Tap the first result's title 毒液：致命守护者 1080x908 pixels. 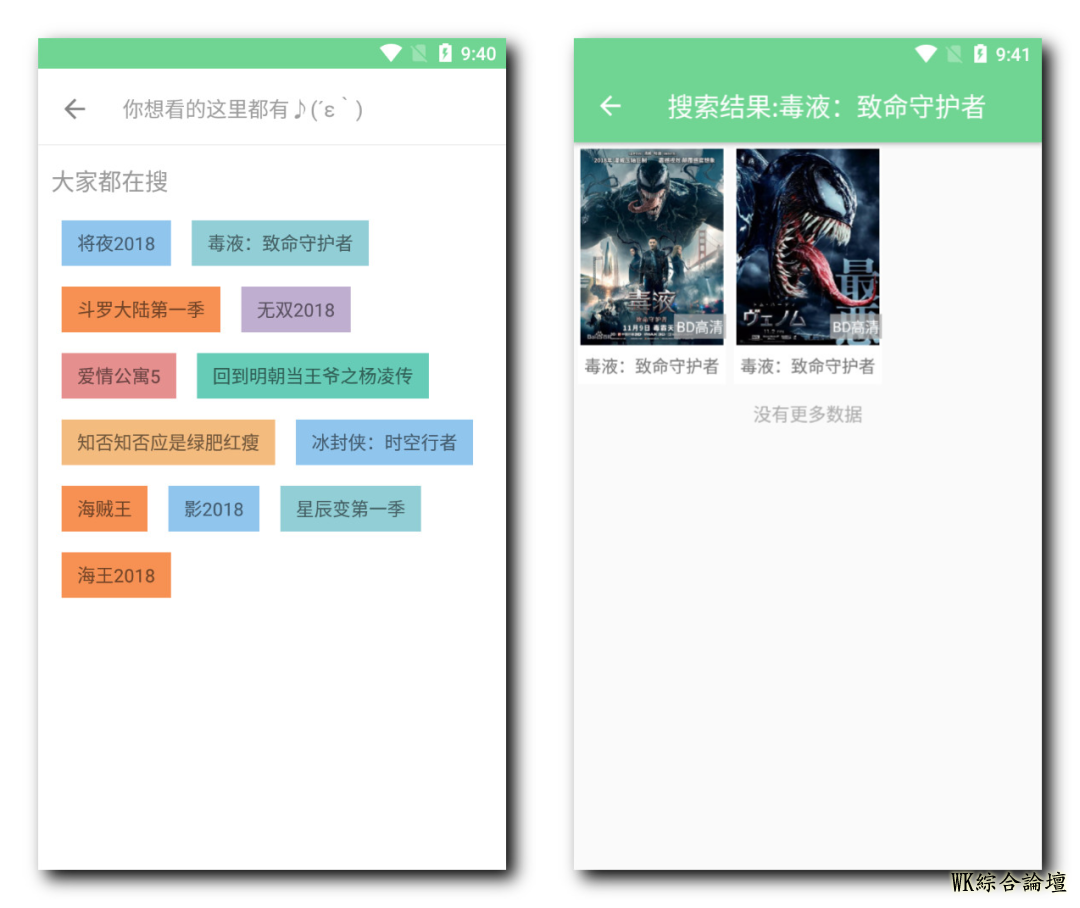pyautogui.click(x=652, y=366)
